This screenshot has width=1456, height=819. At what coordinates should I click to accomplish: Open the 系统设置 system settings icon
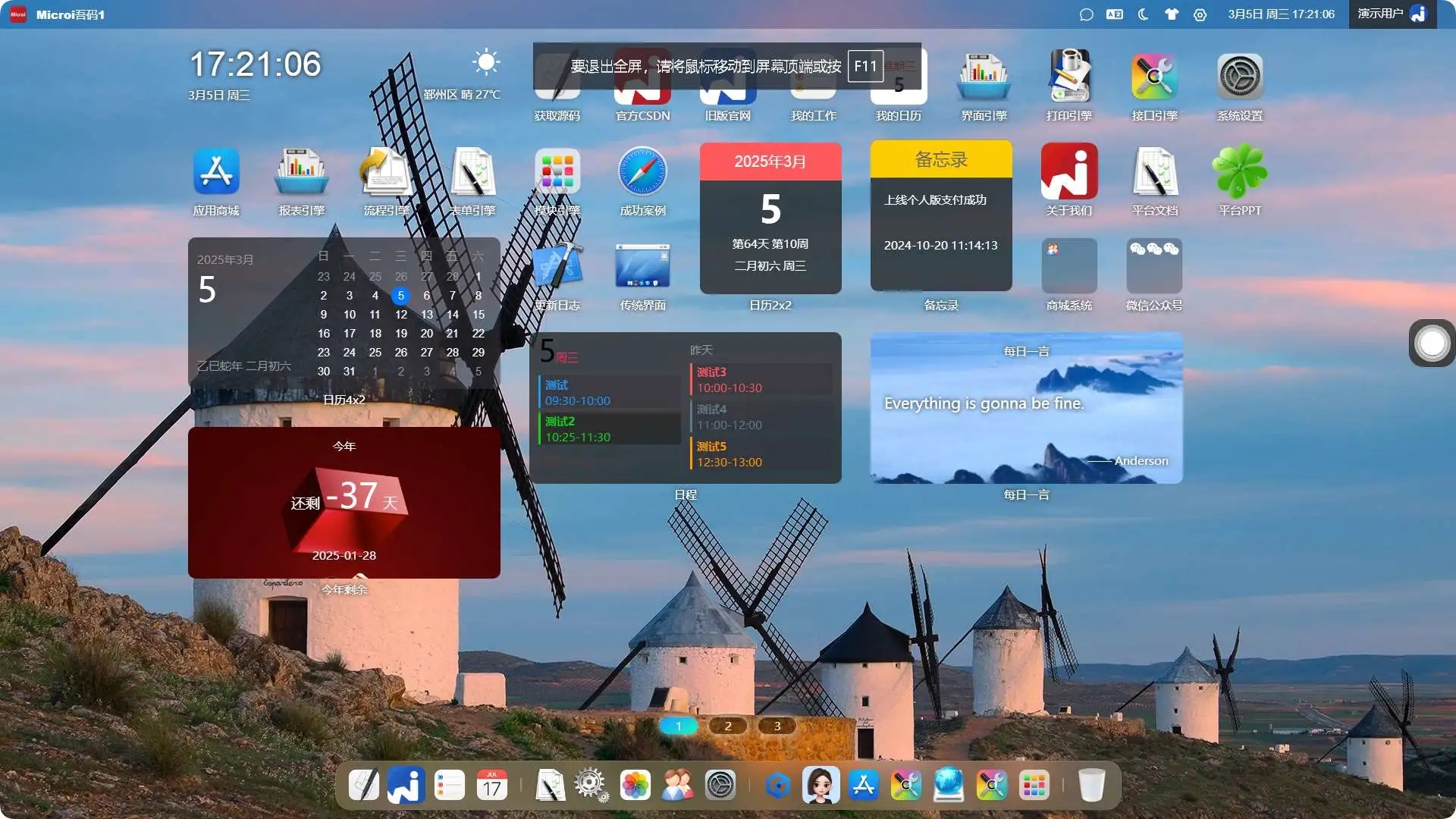click(1240, 77)
